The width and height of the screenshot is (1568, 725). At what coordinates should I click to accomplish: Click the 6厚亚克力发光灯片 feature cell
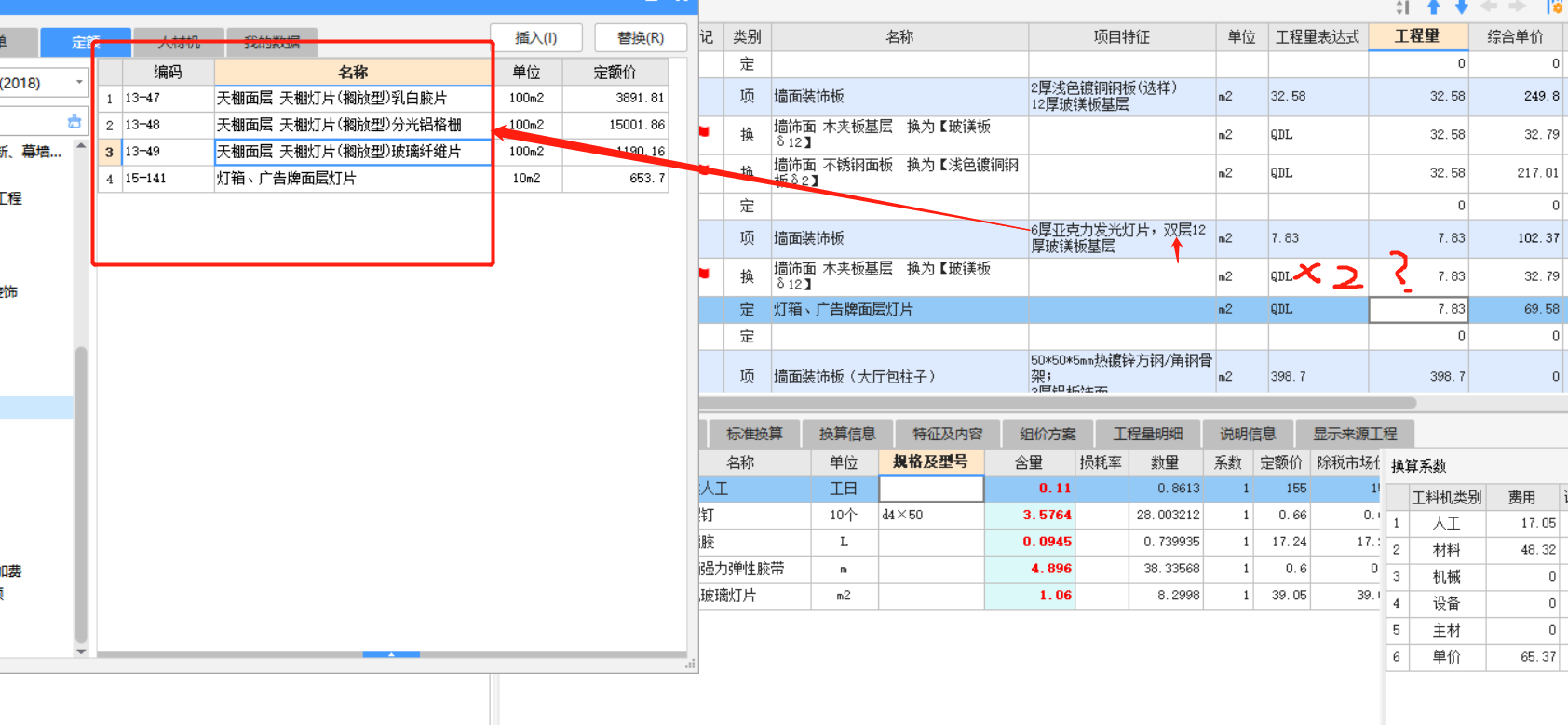click(1121, 238)
